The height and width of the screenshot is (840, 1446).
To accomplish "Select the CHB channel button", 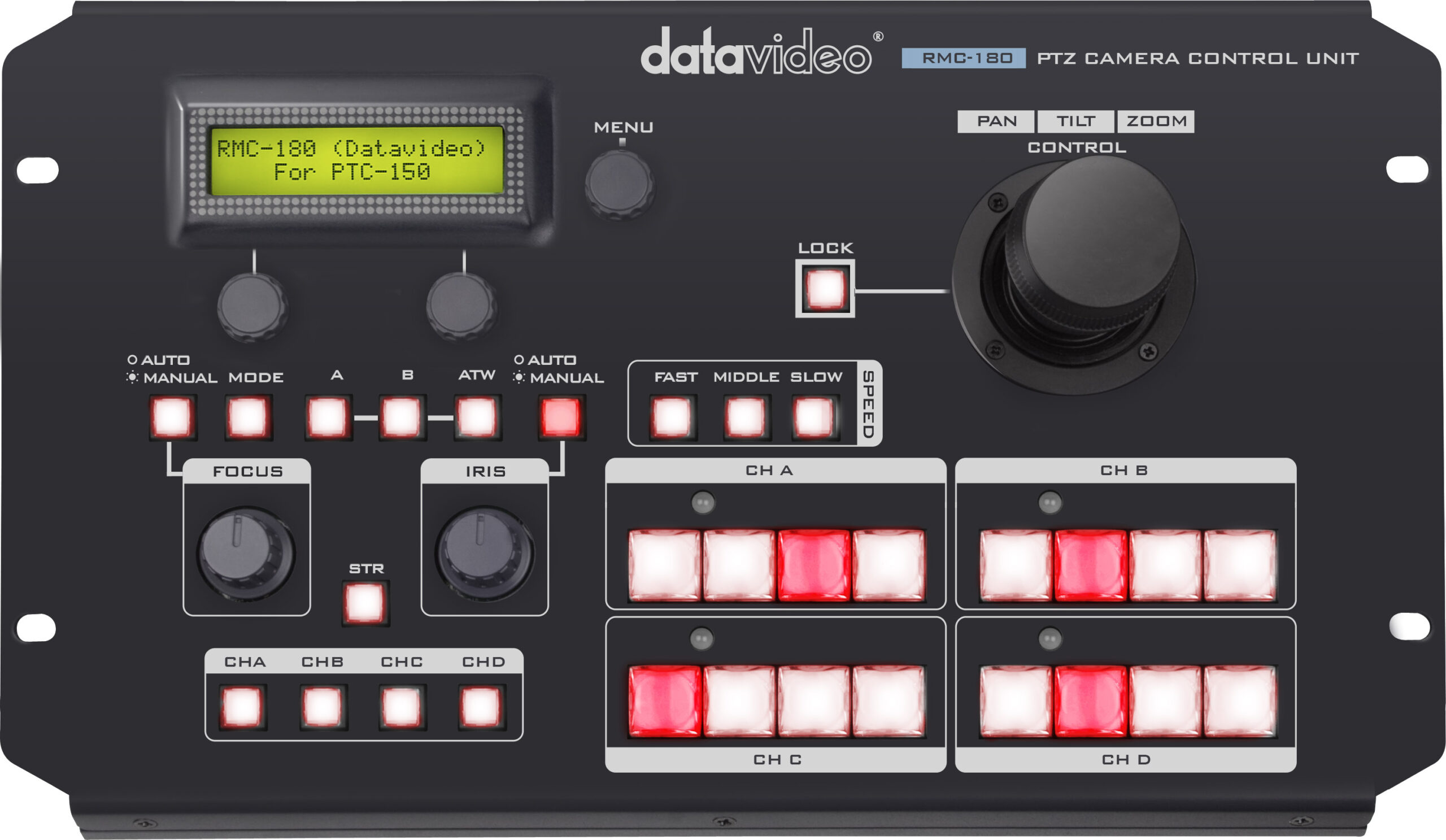I will tap(323, 707).
